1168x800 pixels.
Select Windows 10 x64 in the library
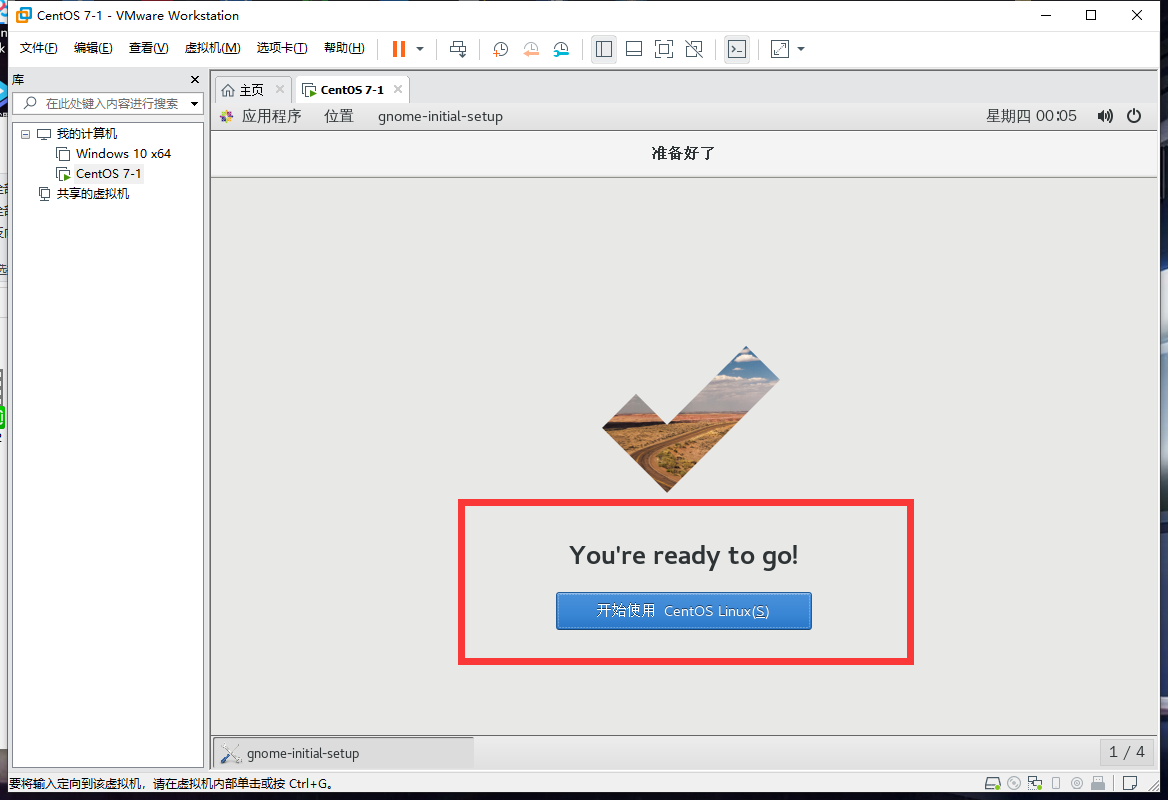click(x=123, y=153)
